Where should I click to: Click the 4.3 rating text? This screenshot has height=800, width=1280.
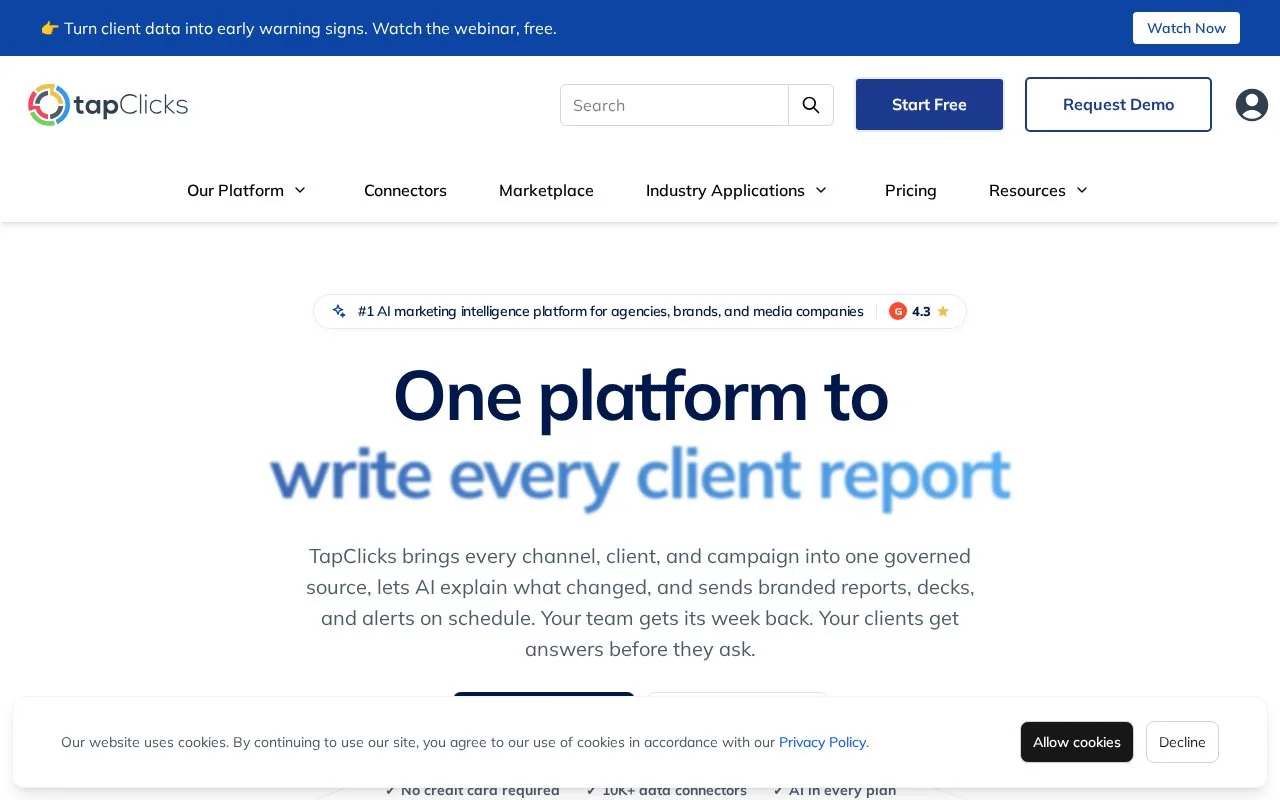tap(921, 311)
